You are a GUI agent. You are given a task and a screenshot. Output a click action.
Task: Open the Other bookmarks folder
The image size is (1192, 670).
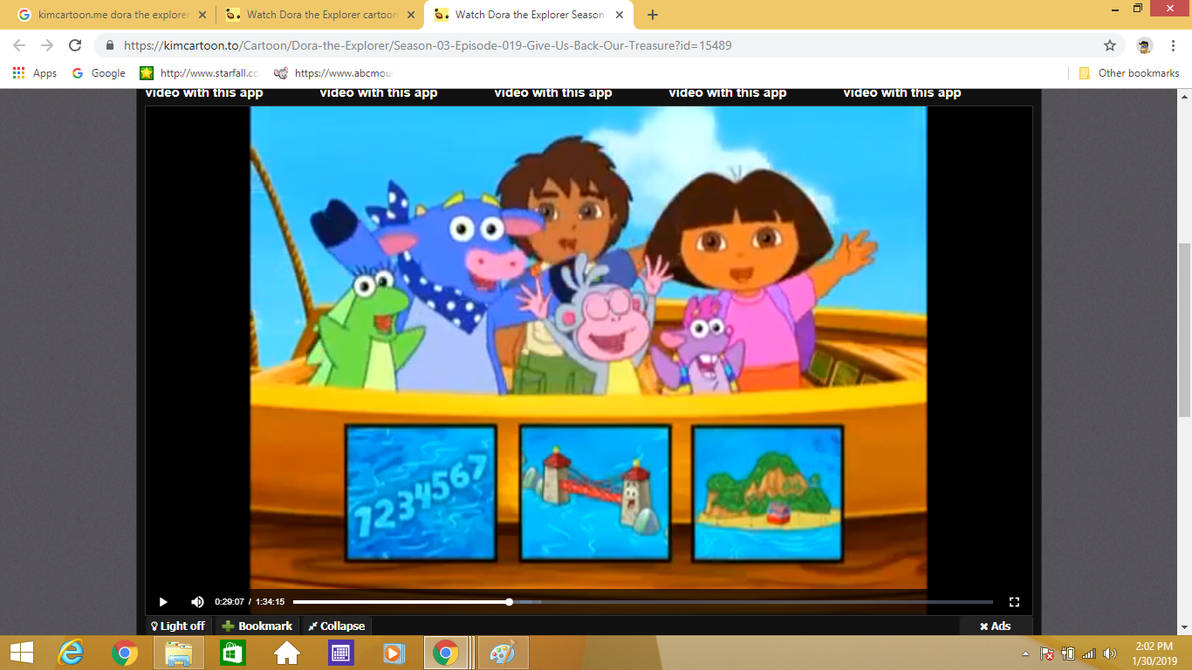[x=1129, y=73]
